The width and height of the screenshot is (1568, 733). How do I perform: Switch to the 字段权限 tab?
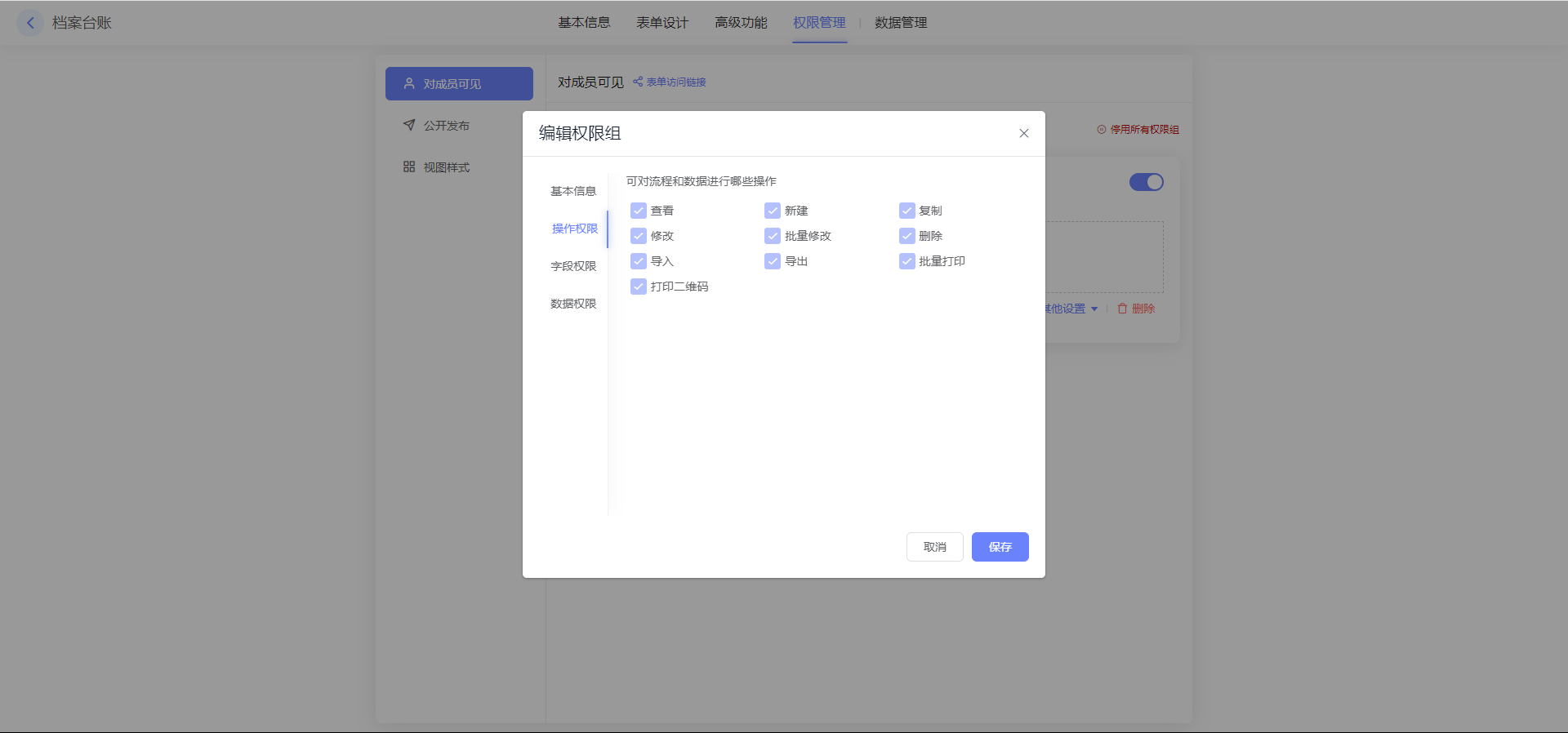pos(573,266)
